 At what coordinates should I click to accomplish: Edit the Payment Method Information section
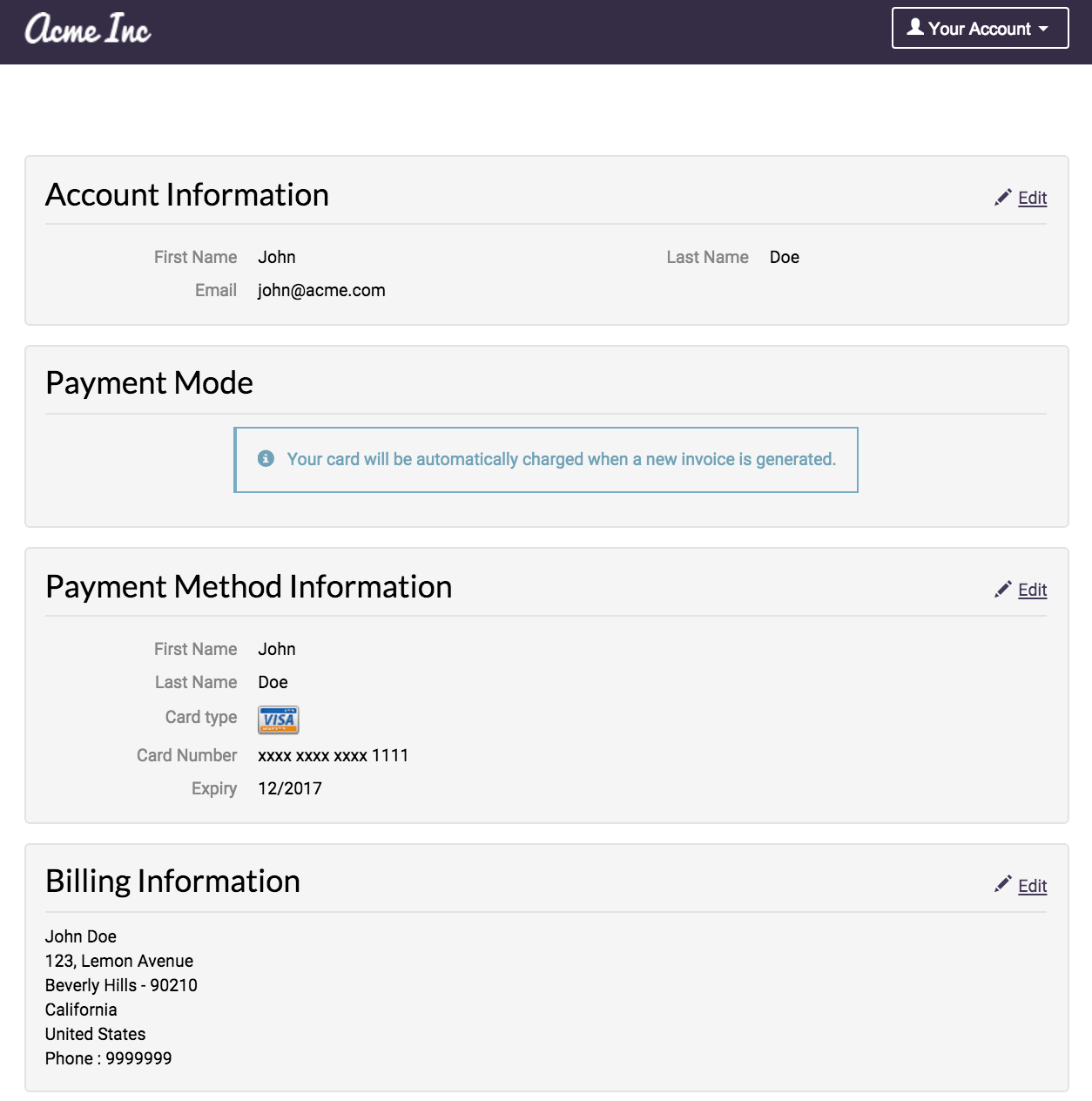tap(1032, 590)
